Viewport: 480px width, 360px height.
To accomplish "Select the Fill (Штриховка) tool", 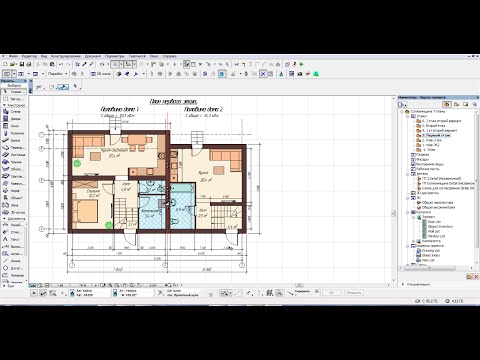I will 13,254.
